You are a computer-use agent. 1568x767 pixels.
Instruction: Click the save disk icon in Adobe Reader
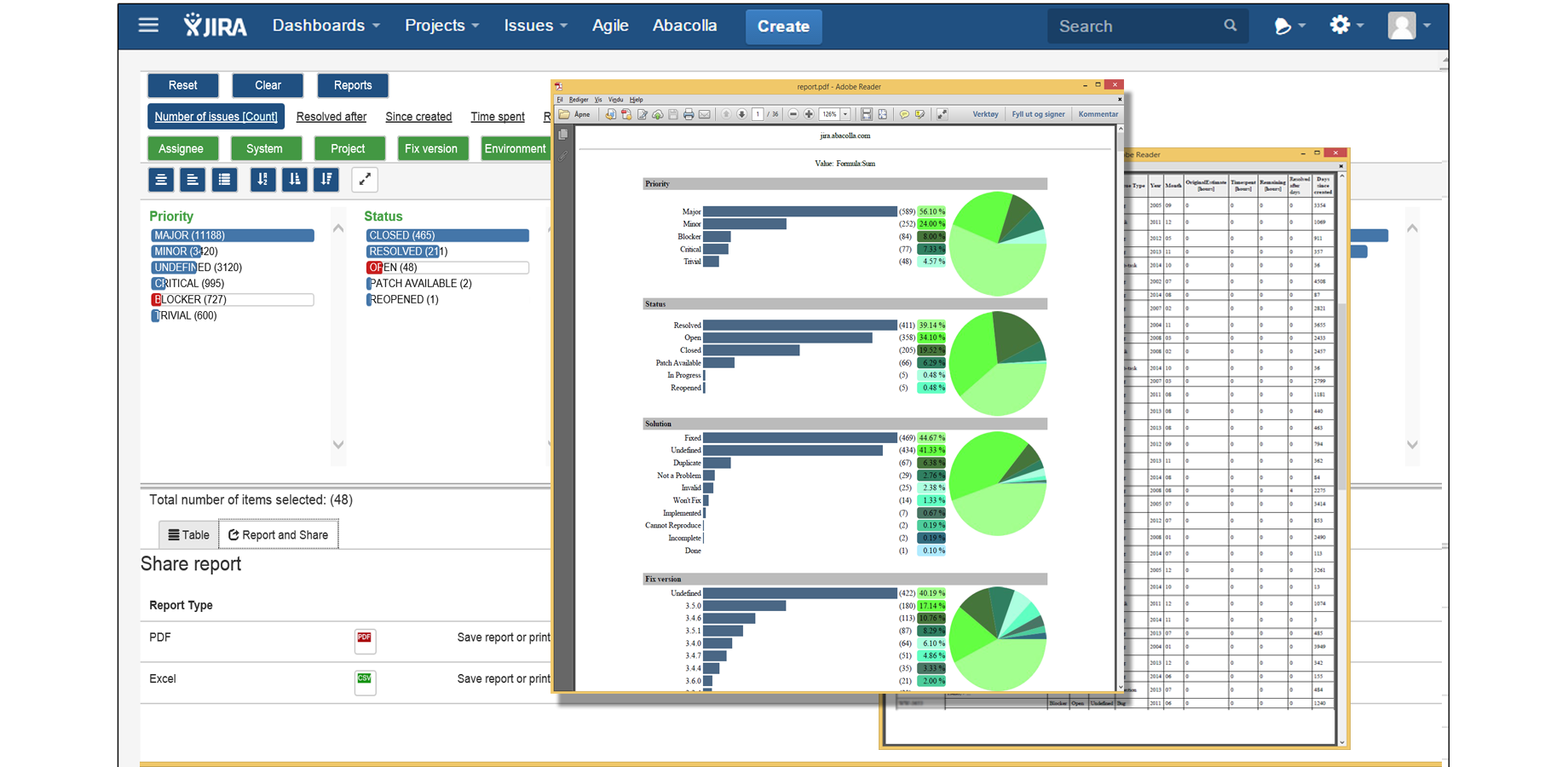click(x=673, y=114)
